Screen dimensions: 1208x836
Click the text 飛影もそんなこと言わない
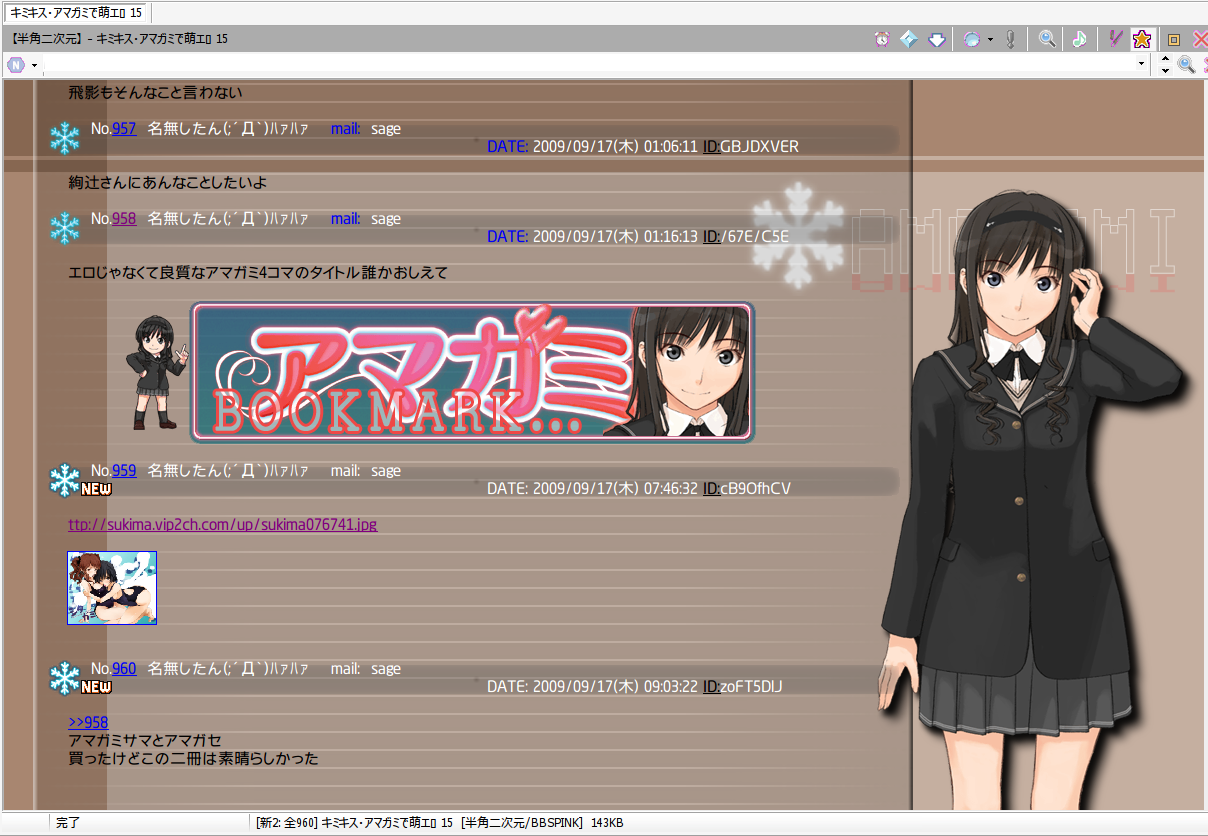(x=155, y=93)
